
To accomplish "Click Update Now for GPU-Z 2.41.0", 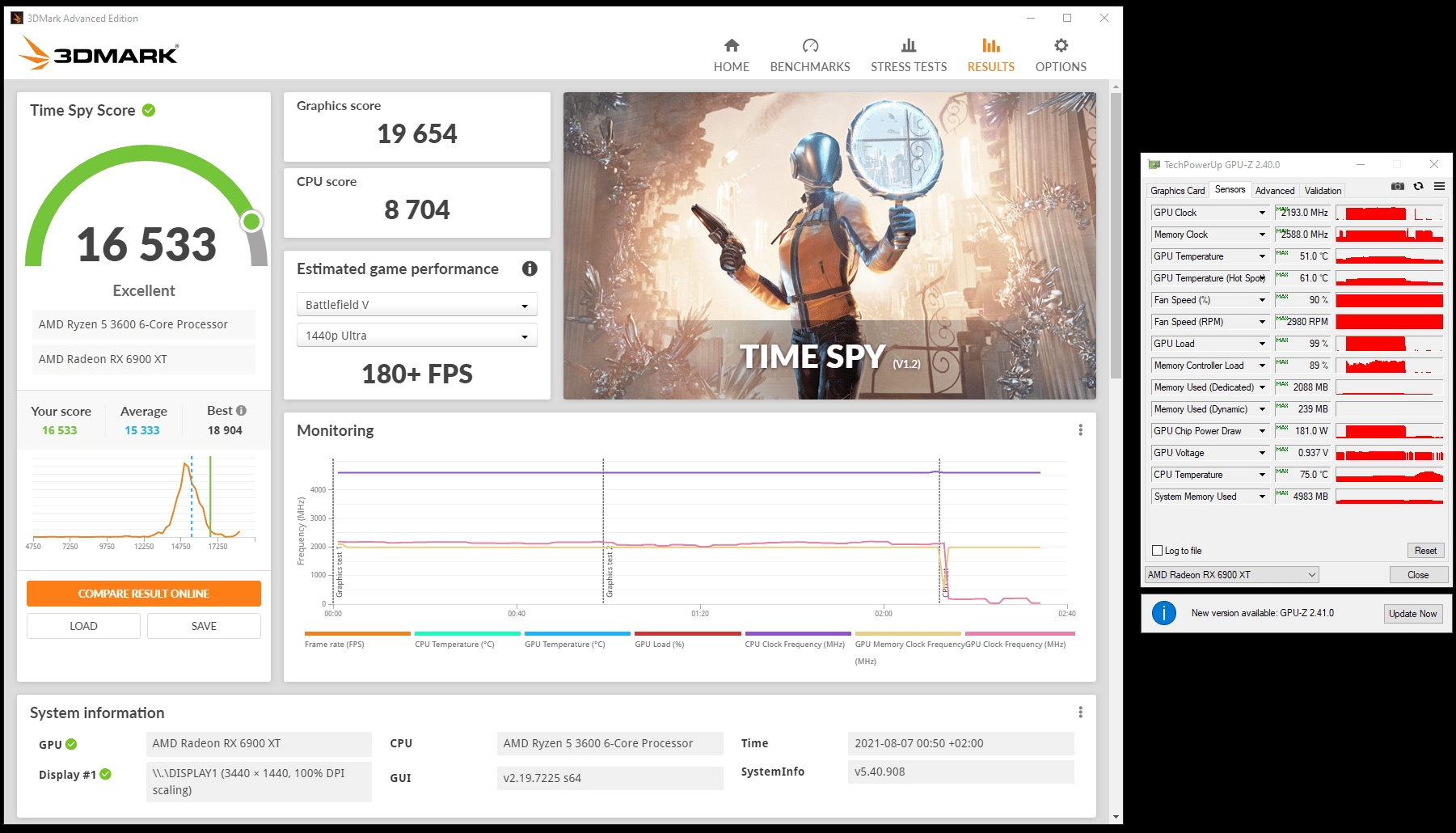I will click(1412, 614).
